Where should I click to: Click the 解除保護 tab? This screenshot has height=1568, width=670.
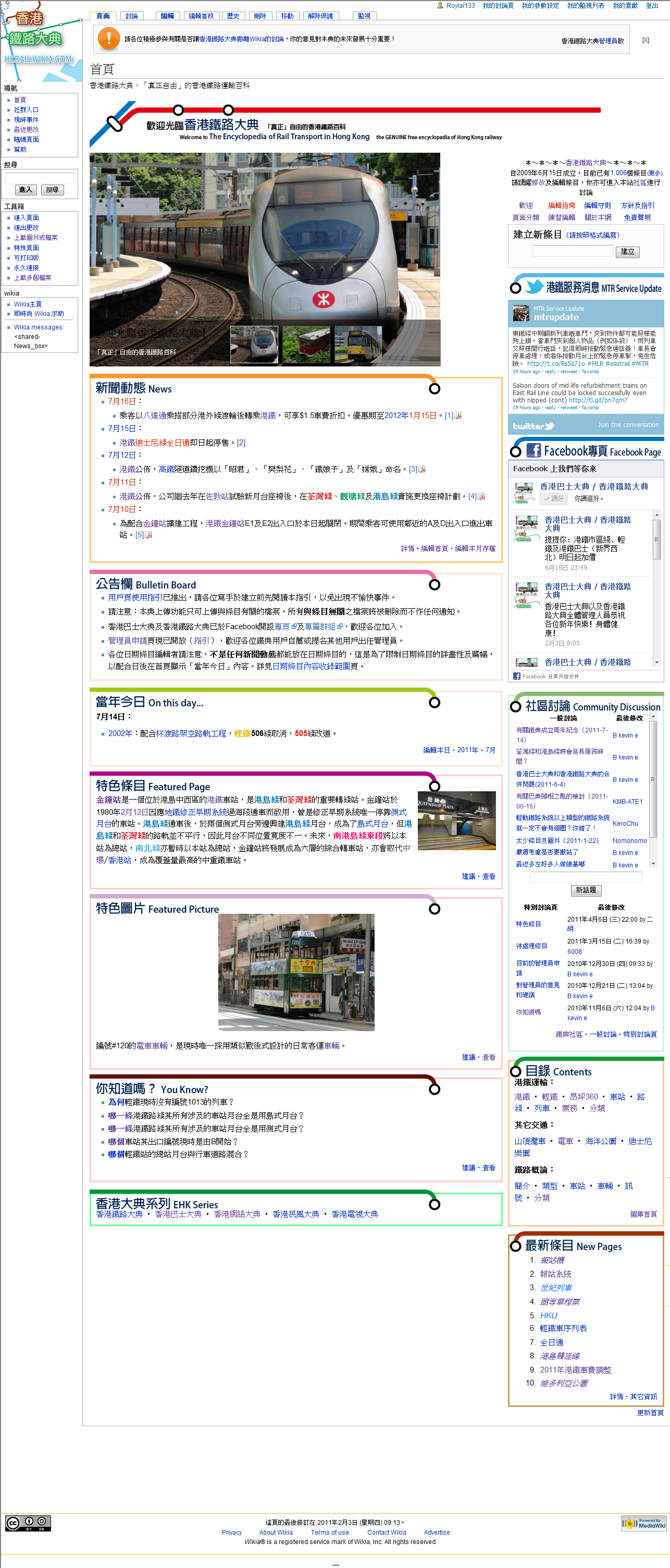coord(320,17)
